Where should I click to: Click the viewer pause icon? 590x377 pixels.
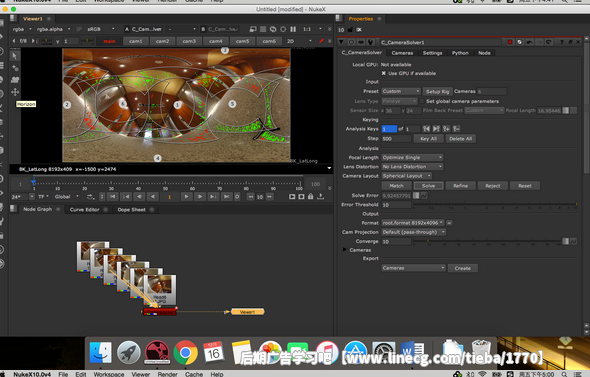(x=293, y=29)
